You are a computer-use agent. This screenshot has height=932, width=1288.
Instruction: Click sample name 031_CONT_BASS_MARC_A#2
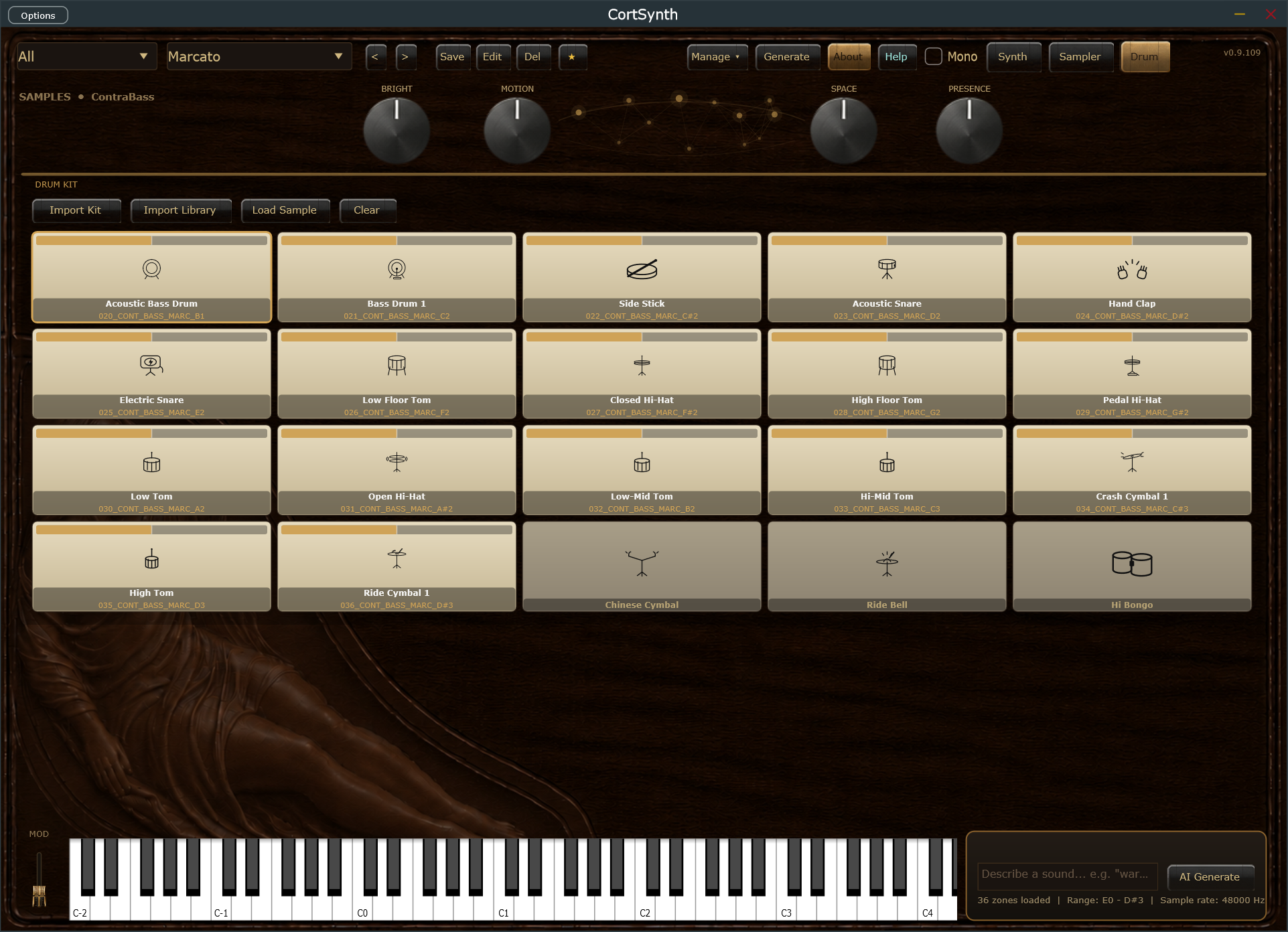click(397, 509)
